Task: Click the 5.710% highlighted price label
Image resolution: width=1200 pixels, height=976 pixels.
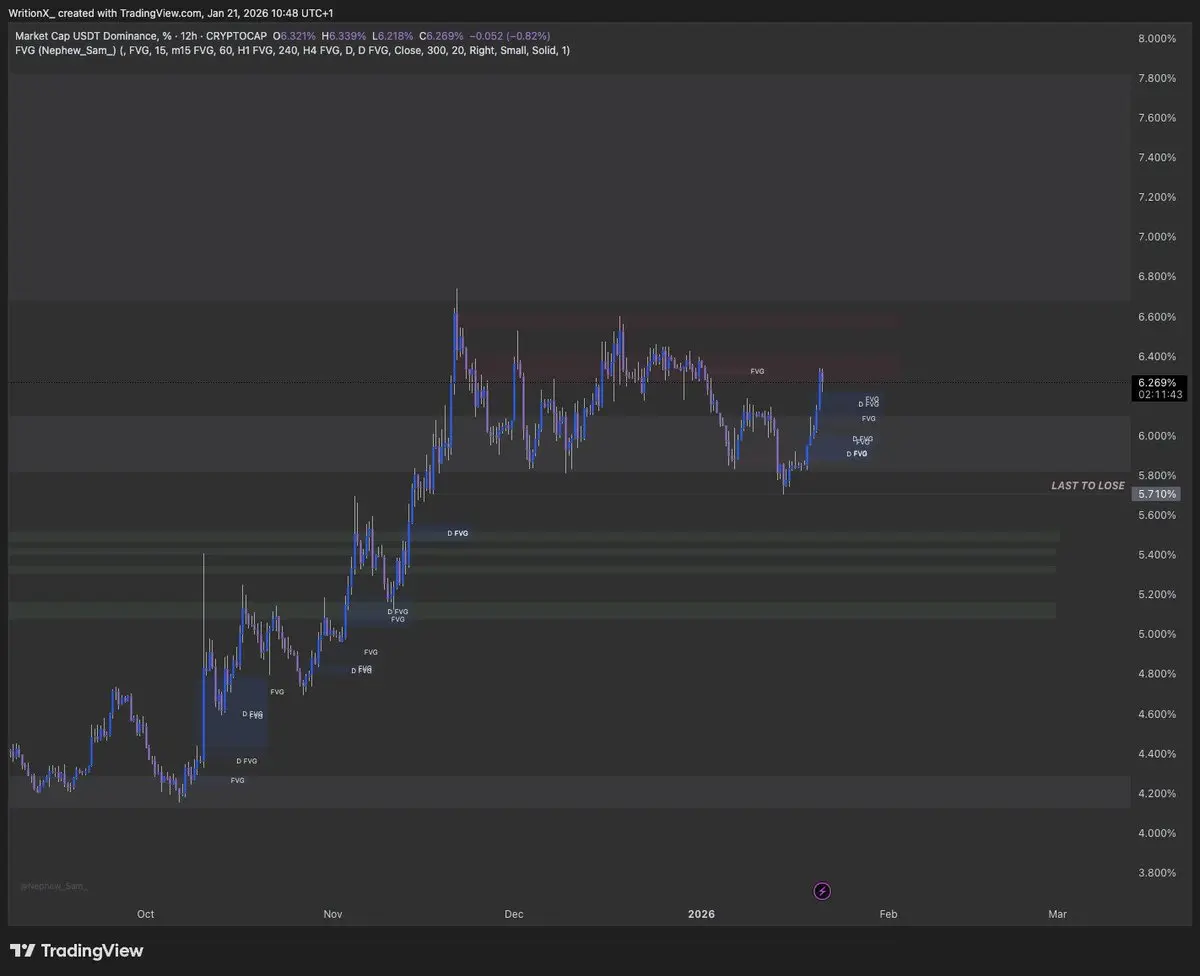Action: tap(1158, 494)
